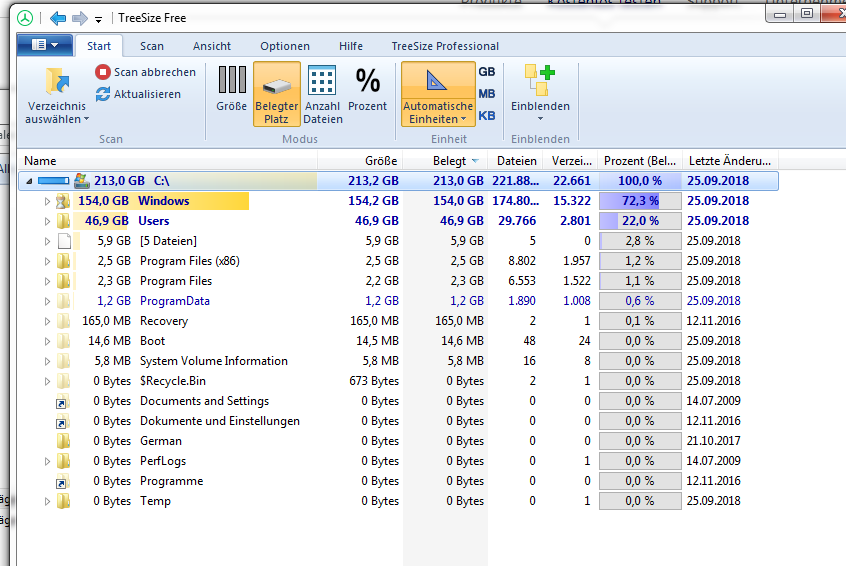Expand the Windows folder

47,201
